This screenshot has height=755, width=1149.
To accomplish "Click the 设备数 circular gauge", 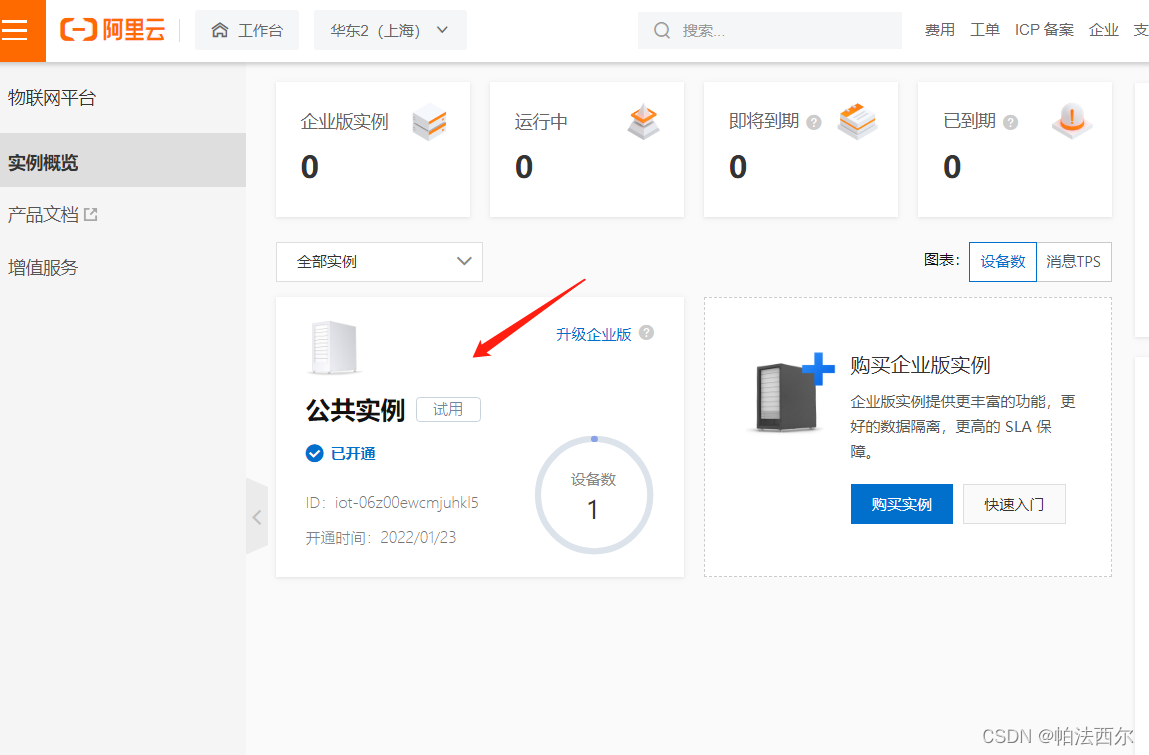I will (594, 496).
